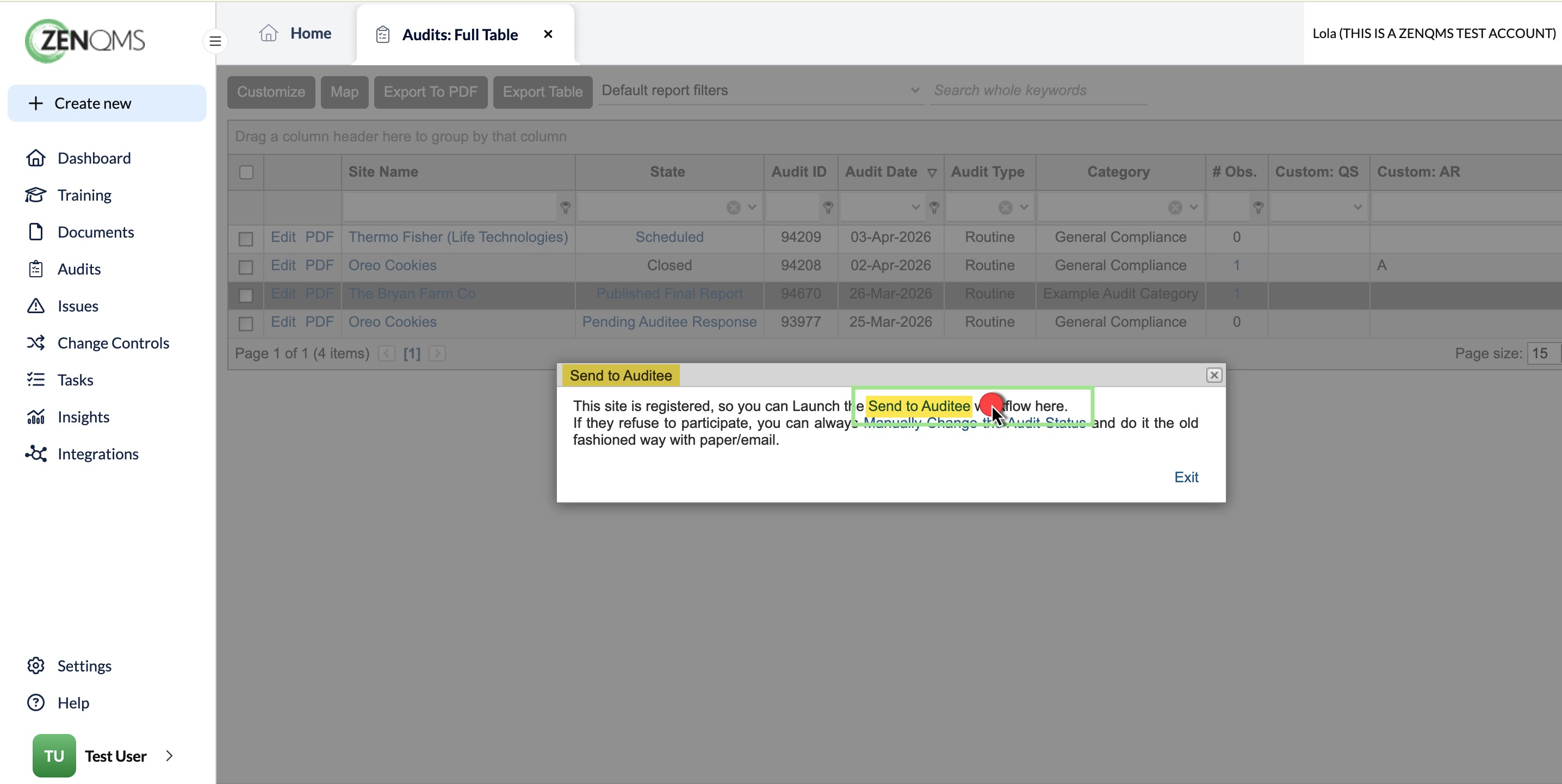This screenshot has height=784, width=1562.
Task: Open Integrations from the sidebar
Action: click(83, 453)
